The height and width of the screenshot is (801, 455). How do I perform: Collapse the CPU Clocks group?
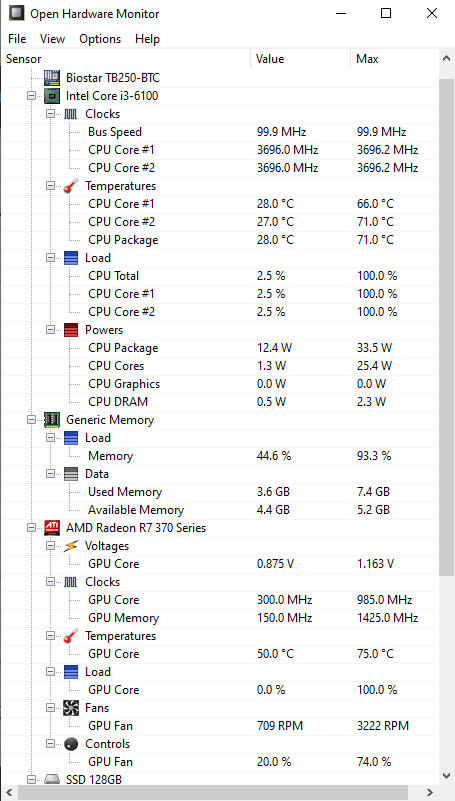tap(51, 114)
